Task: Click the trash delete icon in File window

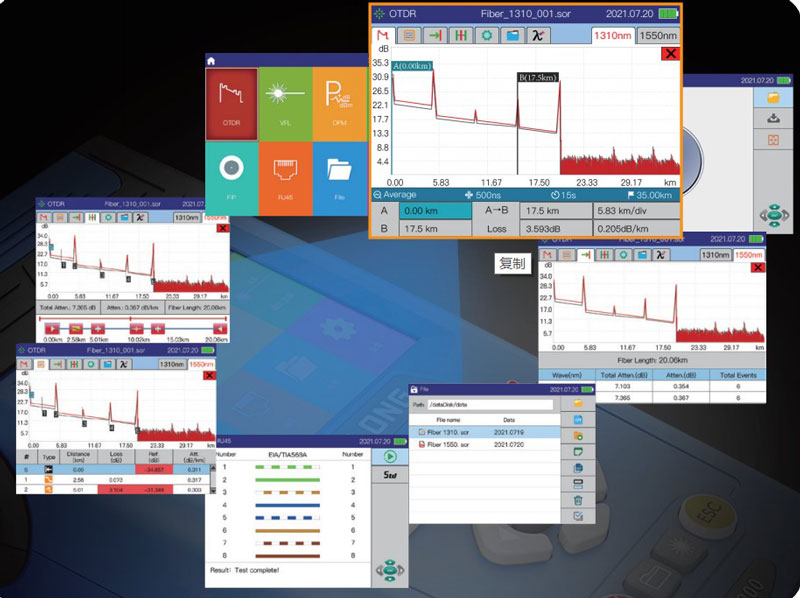Action: pyautogui.click(x=577, y=499)
